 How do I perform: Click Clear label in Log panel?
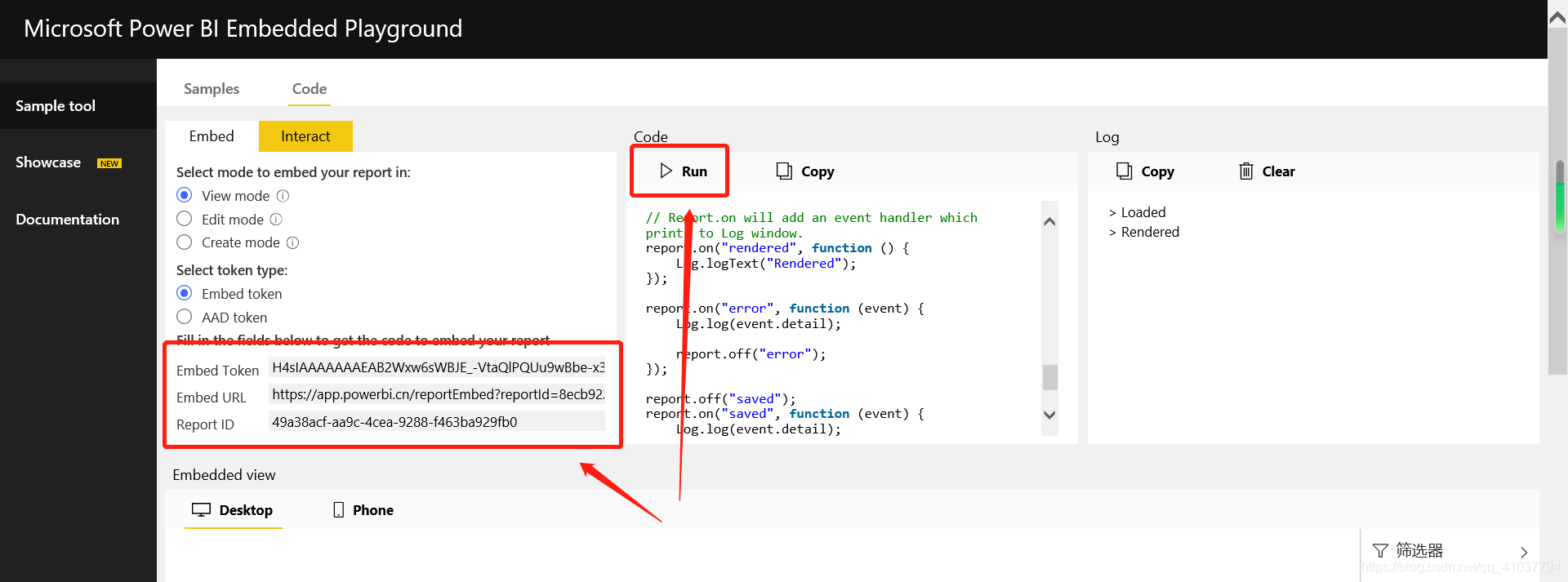point(1278,171)
